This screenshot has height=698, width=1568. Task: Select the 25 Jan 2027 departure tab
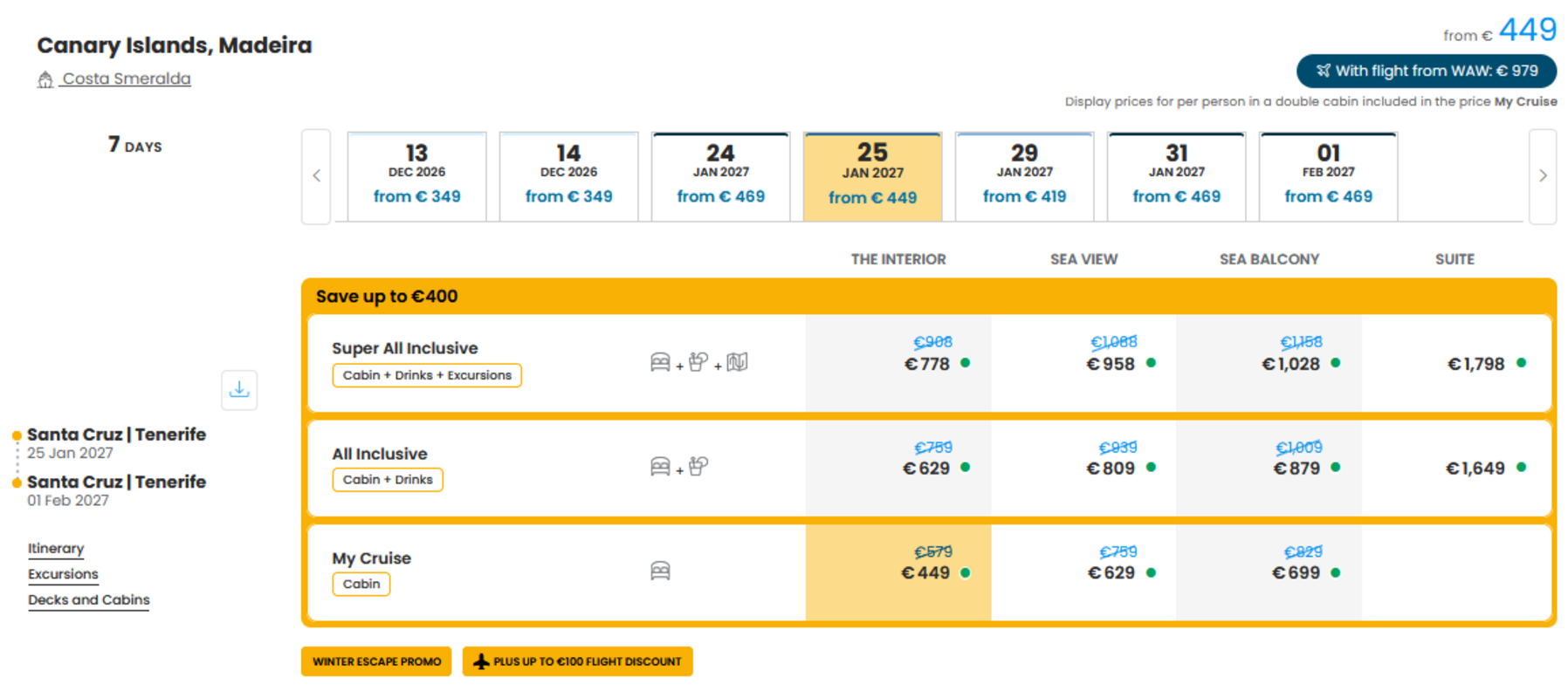(873, 177)
